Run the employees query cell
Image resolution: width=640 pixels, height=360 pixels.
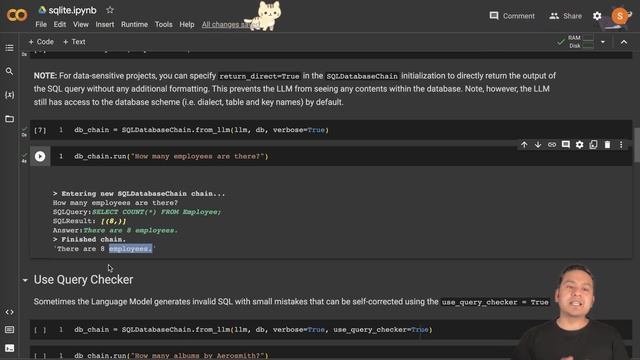point(40,156)
